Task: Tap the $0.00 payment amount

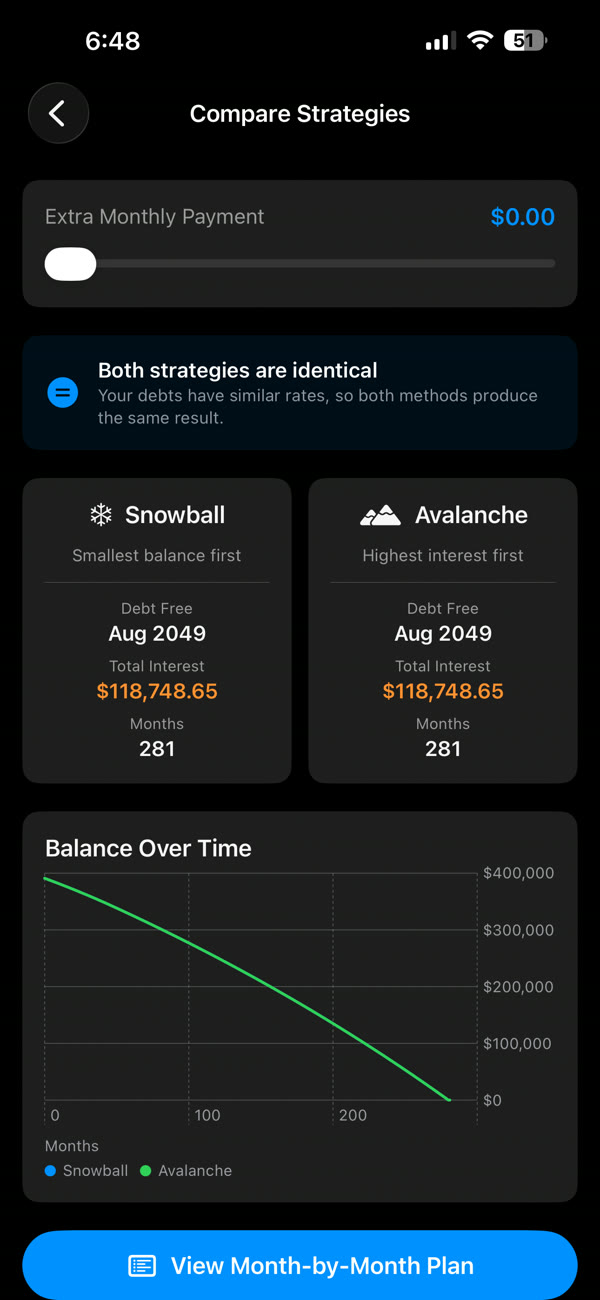Action: (x=522, y=216)
